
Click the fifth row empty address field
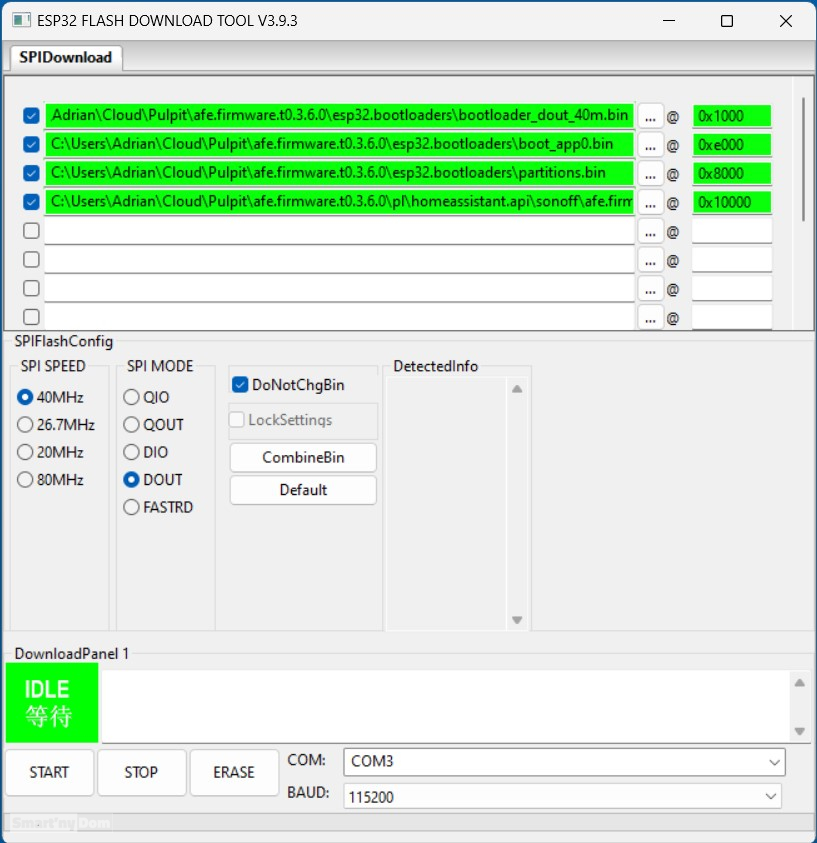(732, 231)
